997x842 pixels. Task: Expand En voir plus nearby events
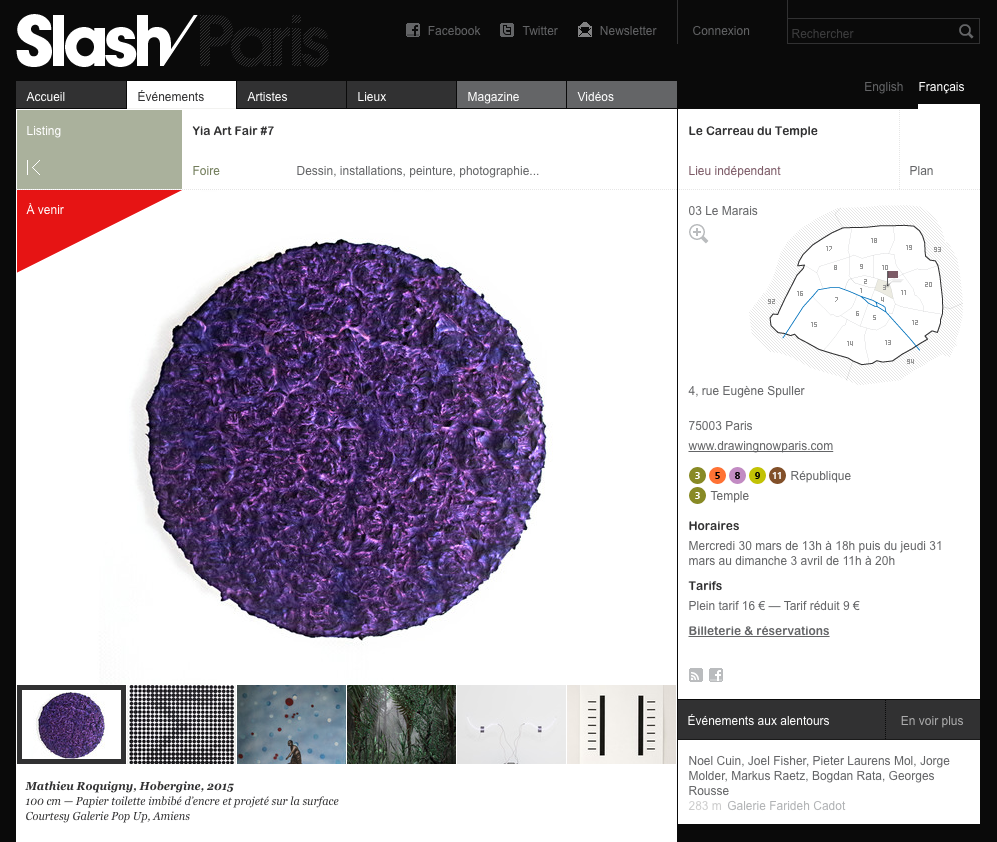[932, 721]
